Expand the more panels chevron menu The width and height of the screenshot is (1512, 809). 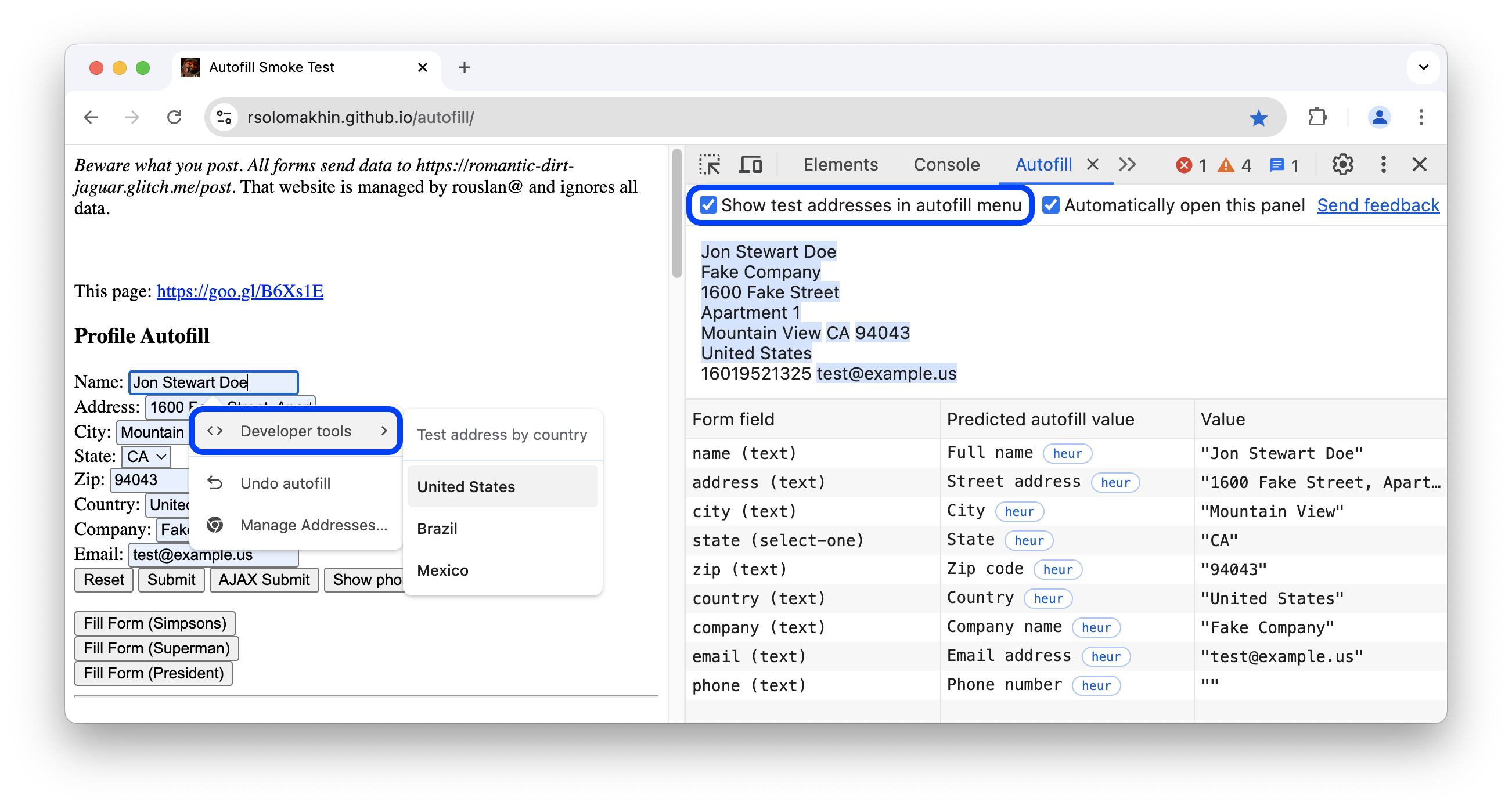[1127, 165]
